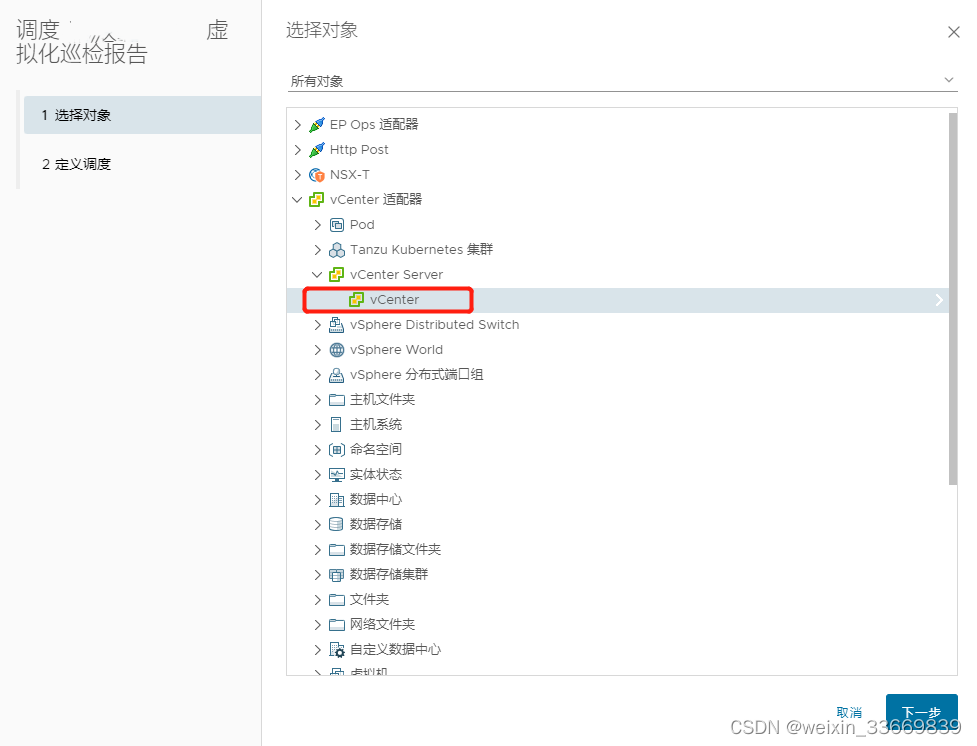This screenshot has height=746, width=977.
Task: Click the 主机文件夹 folder icon
Action: [x=336, y=399]
